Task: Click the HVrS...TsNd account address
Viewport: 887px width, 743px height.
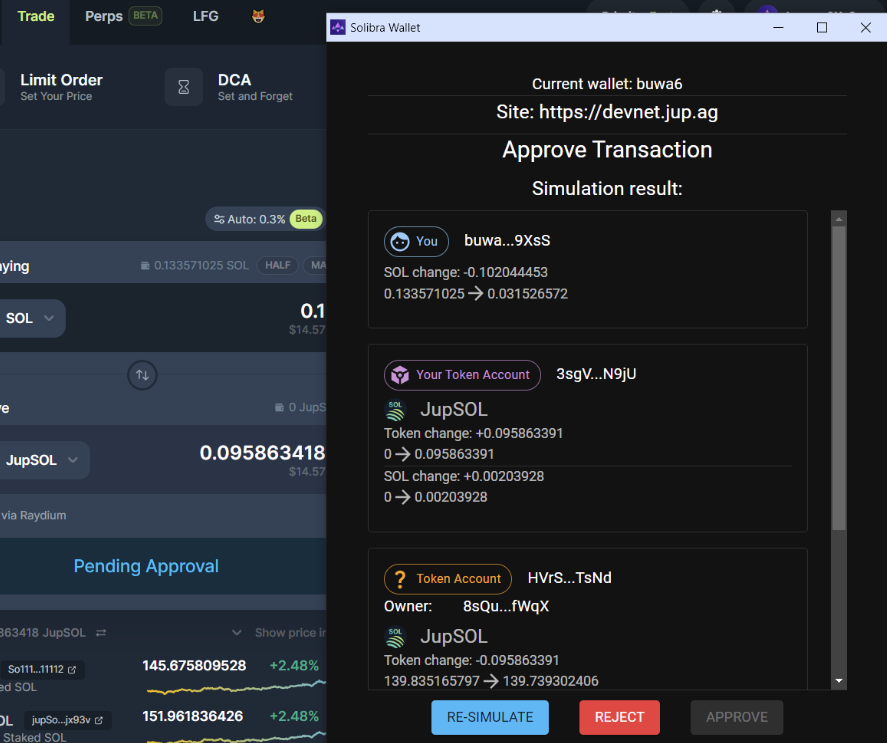Action: (570, 578)
